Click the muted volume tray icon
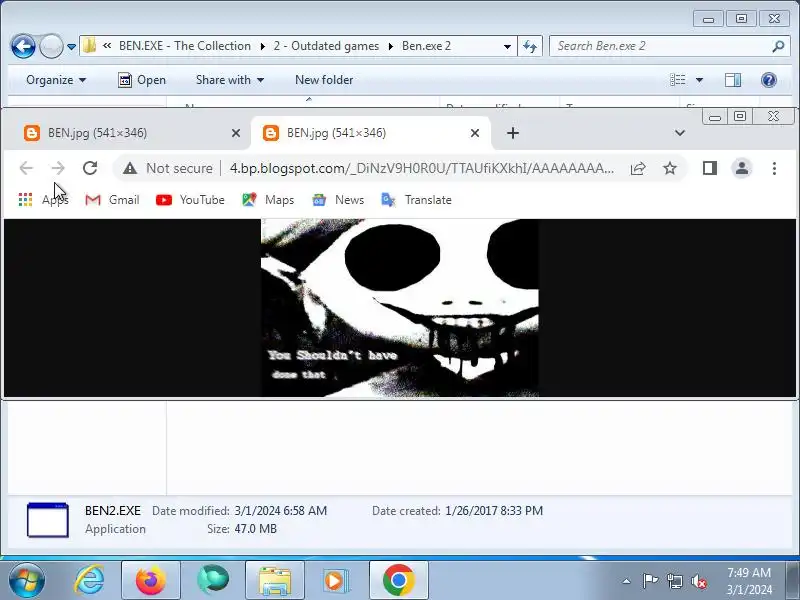 (698, 581)
